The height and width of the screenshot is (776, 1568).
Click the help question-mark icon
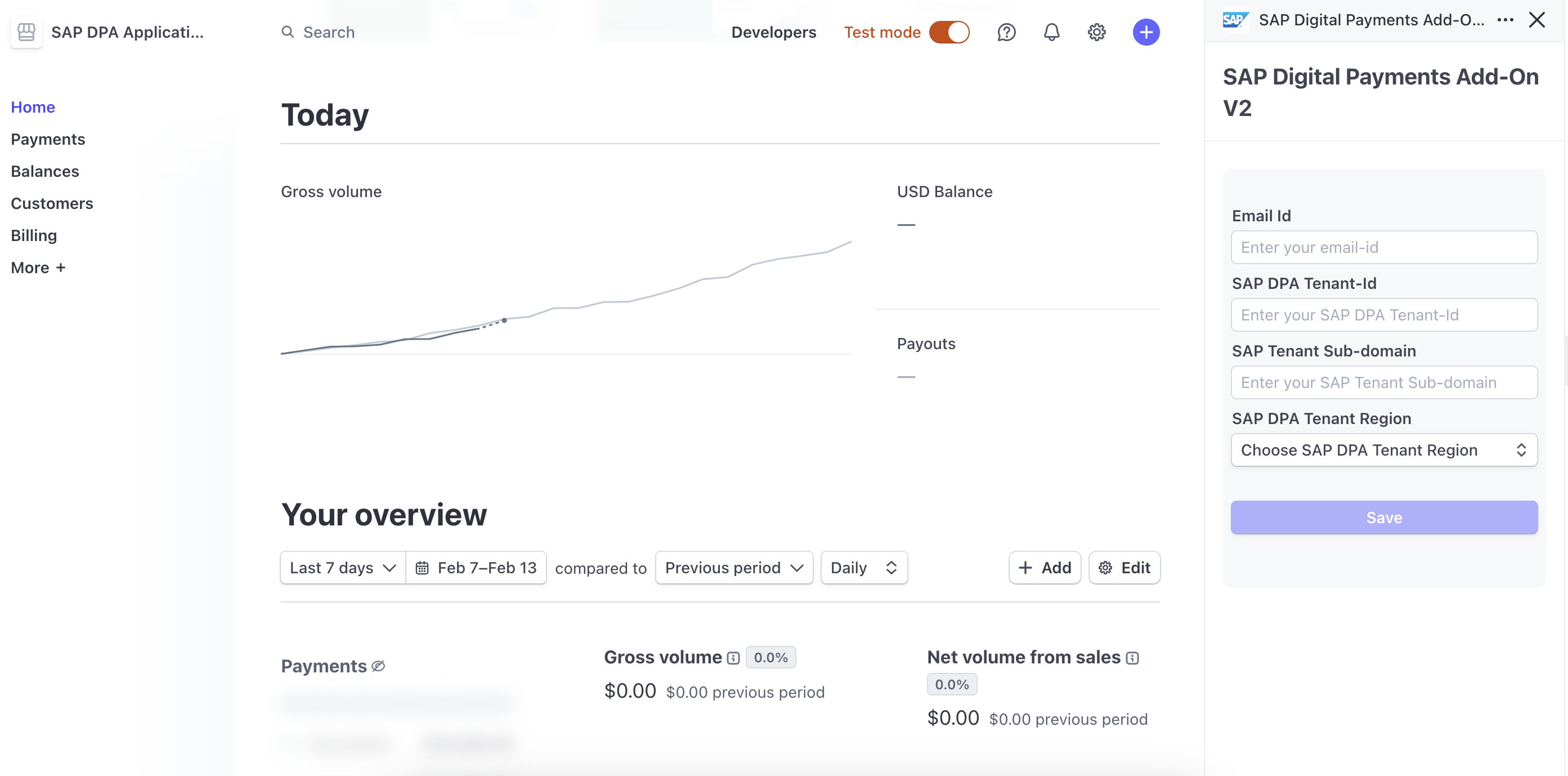pyautogui.click(x=1007, y=32)
